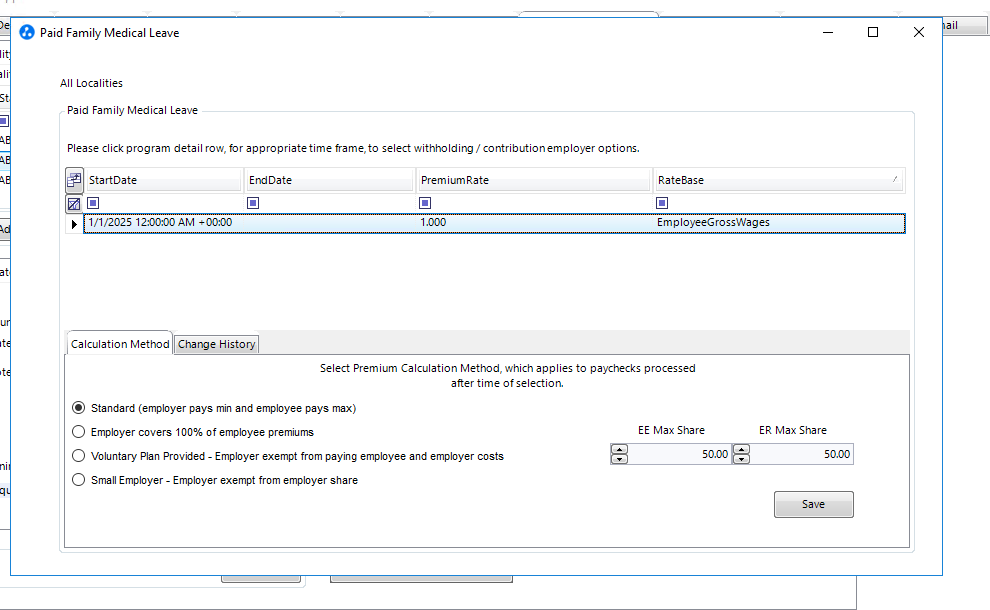Increase the EE Max Share value
Viewport: 990px width, 610px height.
[619, 449]
